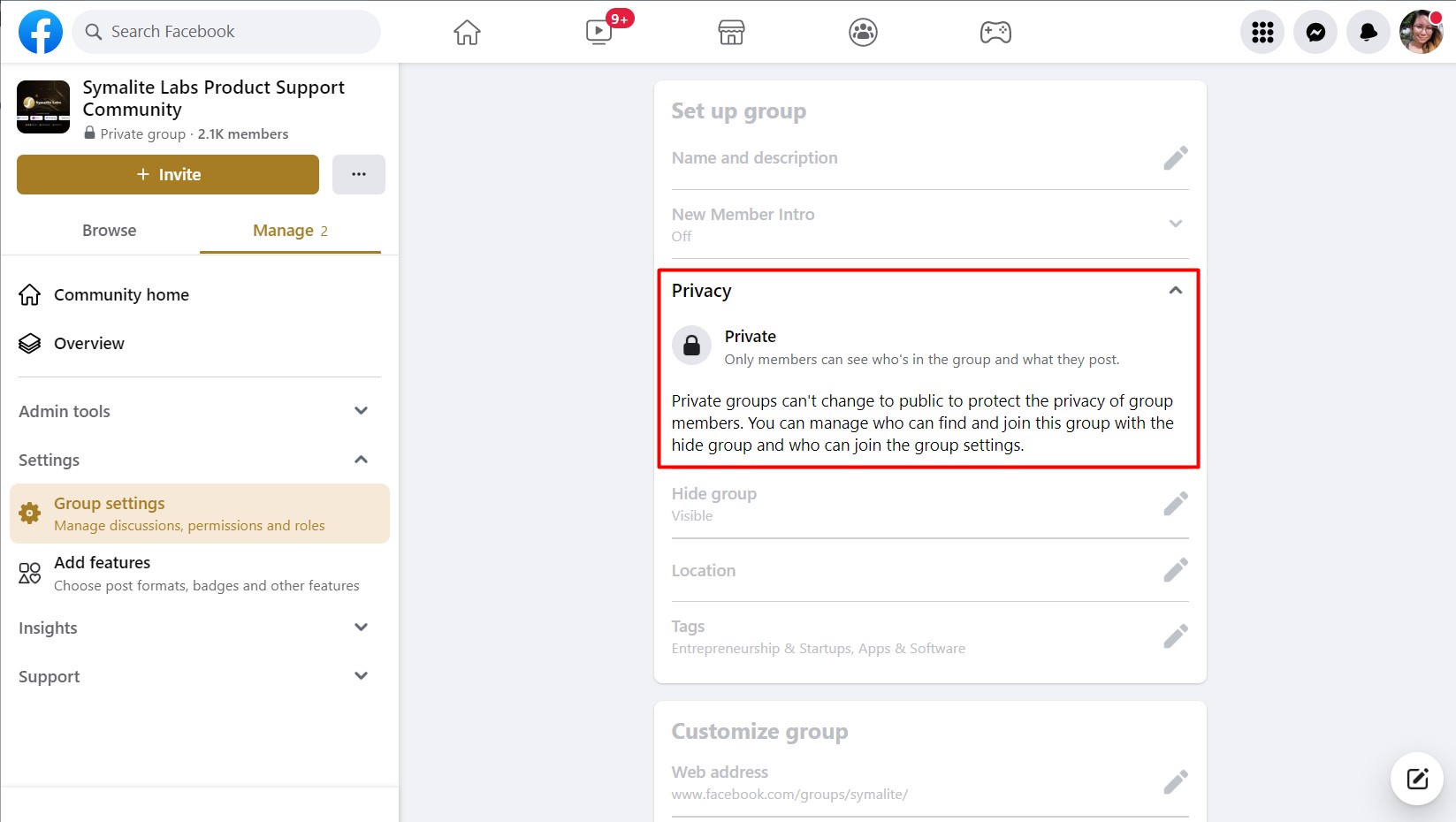Click the Search Facebook field
Screen dimensions: 1456x822
click(226, 31)
